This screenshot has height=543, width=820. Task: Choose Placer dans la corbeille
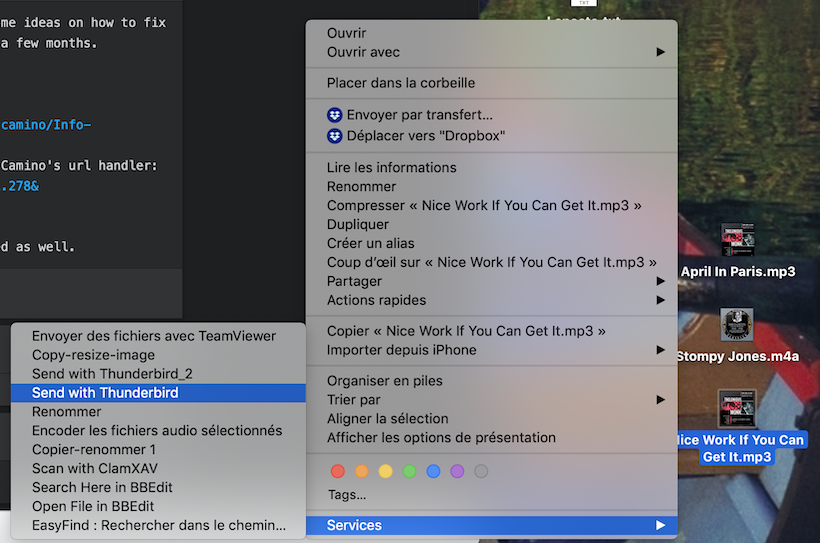(x=492, y=83)
